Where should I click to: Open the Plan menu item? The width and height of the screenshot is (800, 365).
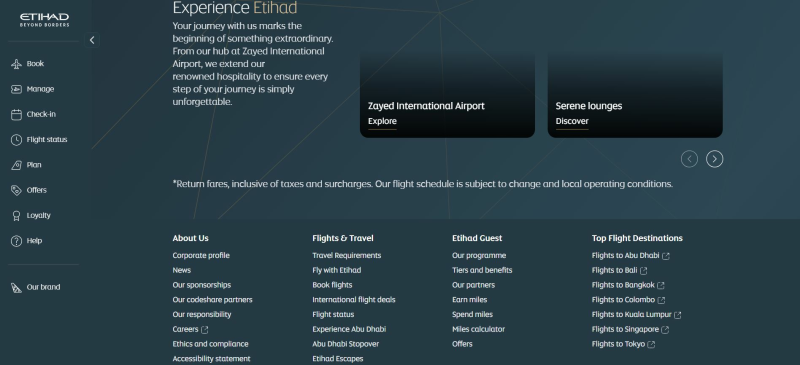(34, 165)
